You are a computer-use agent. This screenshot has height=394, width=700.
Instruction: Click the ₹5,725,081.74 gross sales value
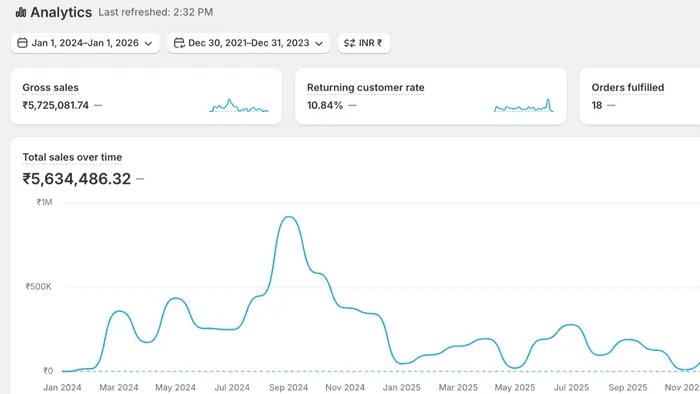[x=56, y=105]
